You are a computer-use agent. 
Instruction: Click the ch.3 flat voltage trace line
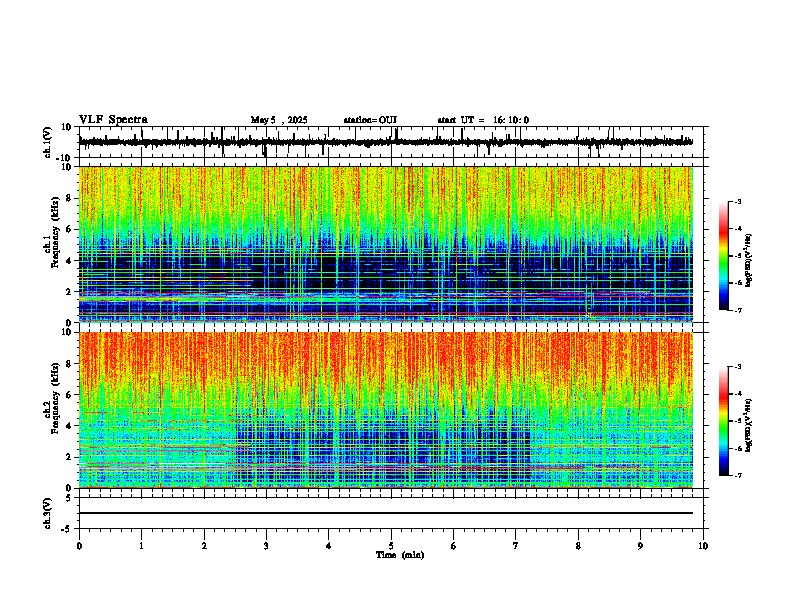tap(385, 513)
